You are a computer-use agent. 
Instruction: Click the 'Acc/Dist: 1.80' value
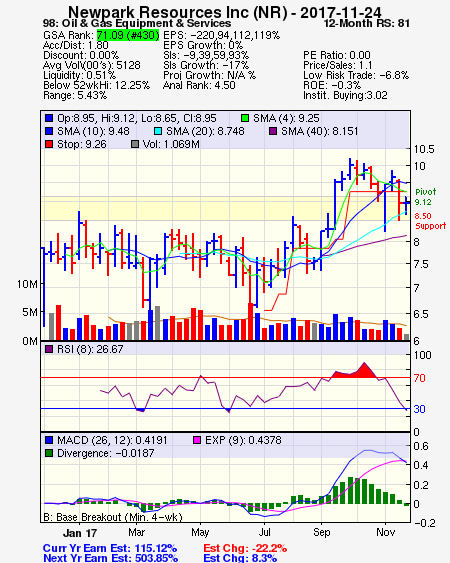click(75, 45)
